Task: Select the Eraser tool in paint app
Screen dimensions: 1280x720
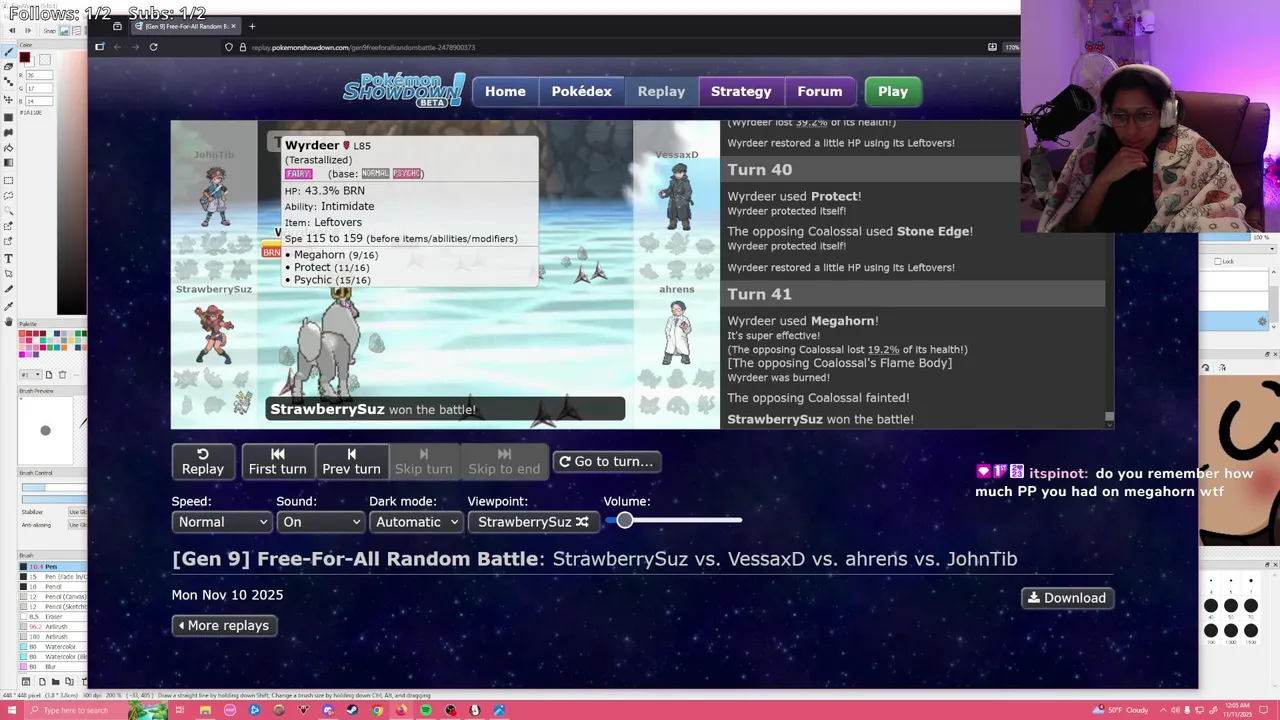Action: [x=8, y=66]
